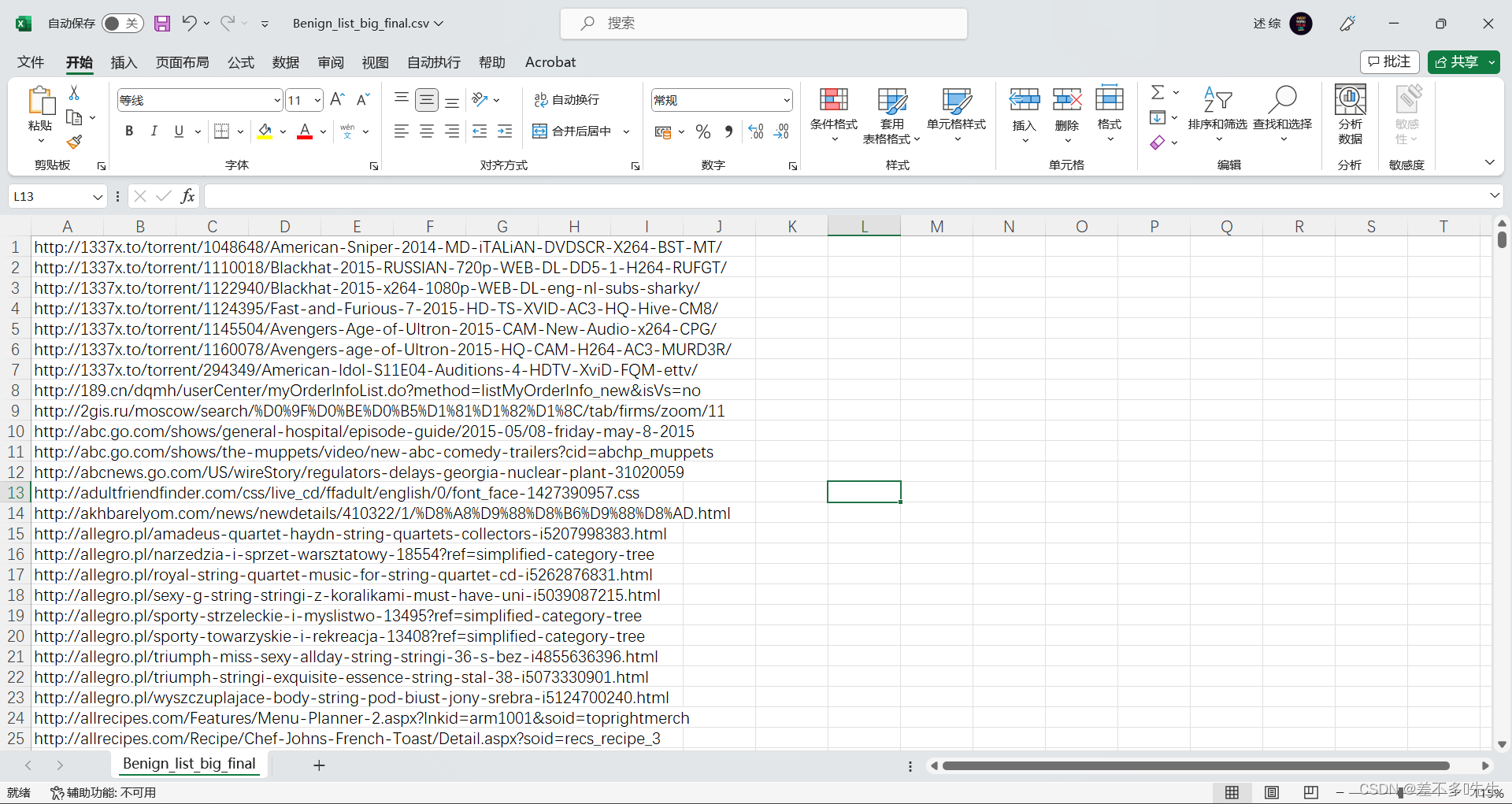
Task: Open Find and Select button
Action: tap(1282, 115)
